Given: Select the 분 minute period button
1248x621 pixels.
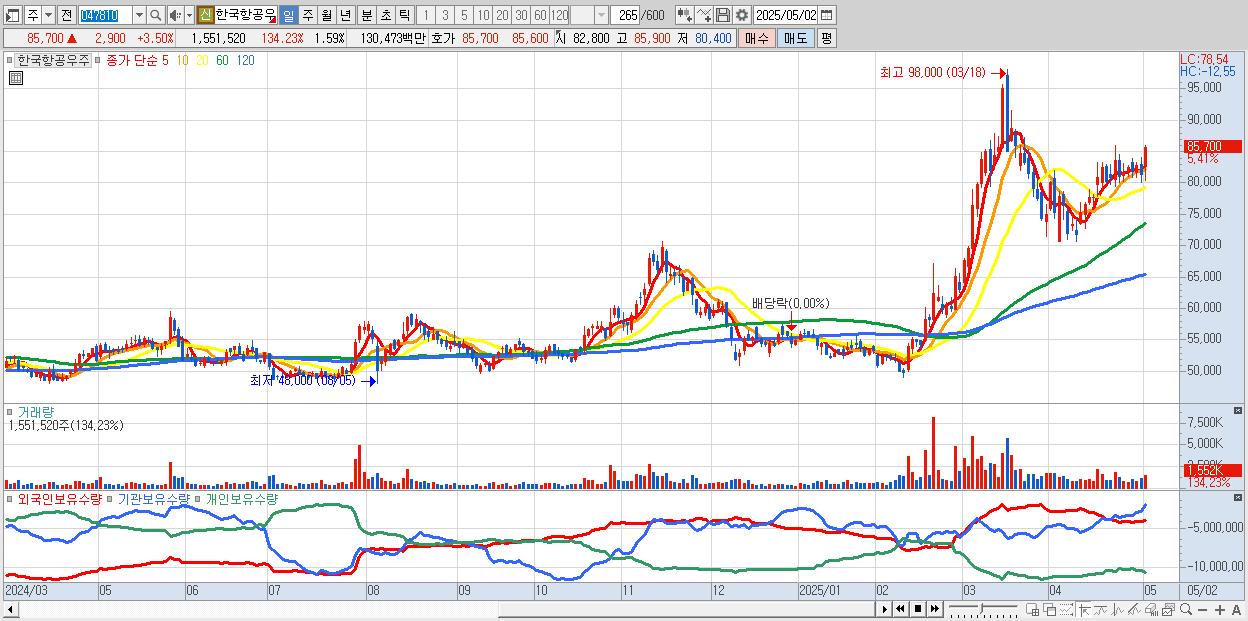Looking at the screenshot, I should coord(366,16).
